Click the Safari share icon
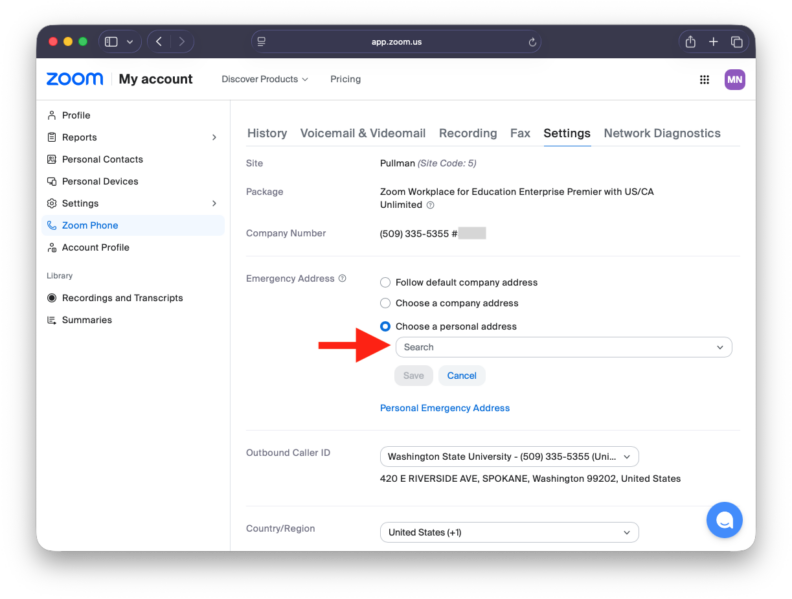Screen dimensions: 792x599 [x=690, y=41]
